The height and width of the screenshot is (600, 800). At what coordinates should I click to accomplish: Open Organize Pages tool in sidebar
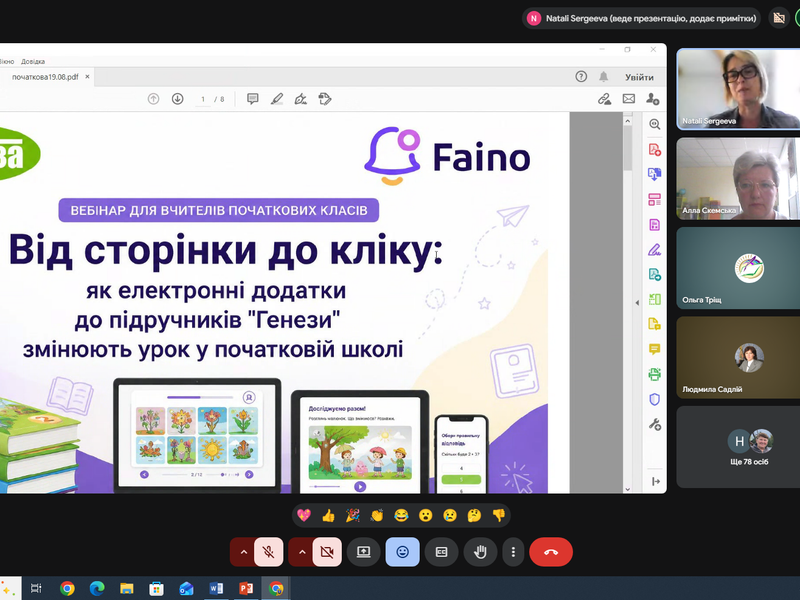(655, 199)
